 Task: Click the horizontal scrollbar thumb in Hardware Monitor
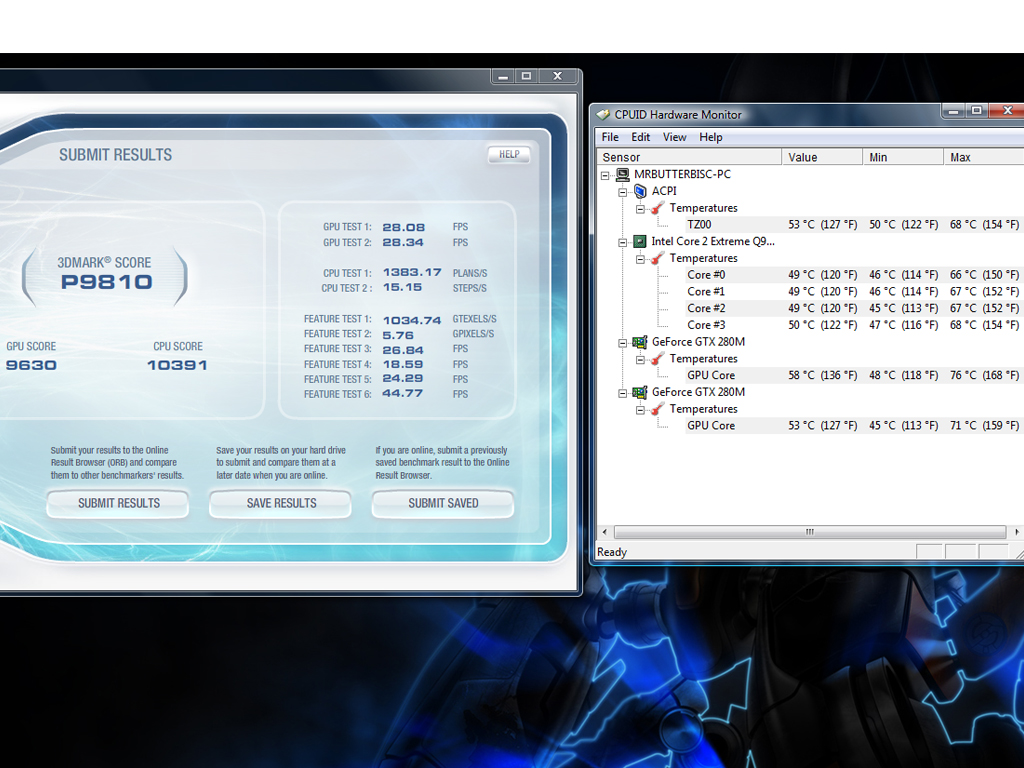point(810,532)
